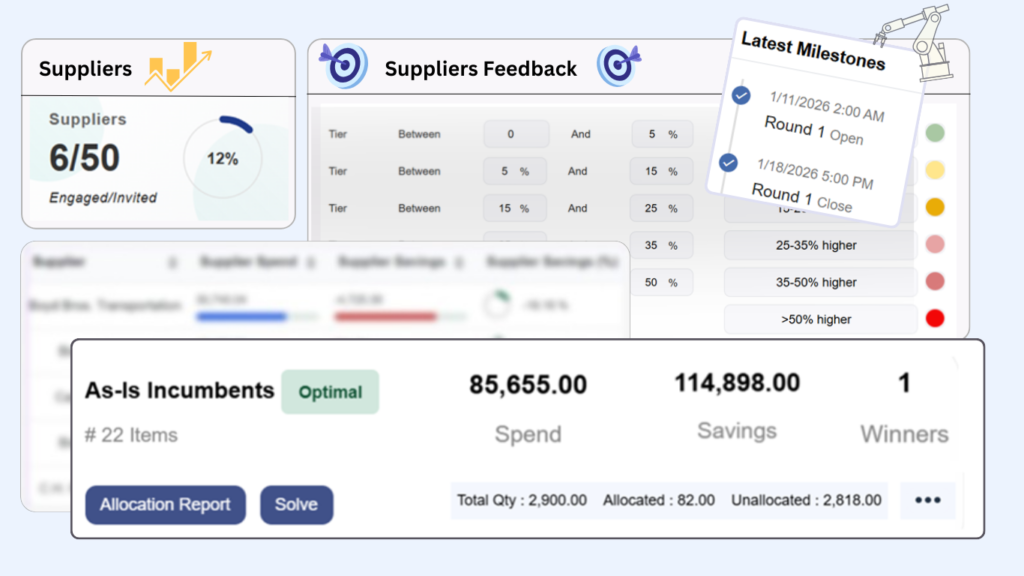Sort by the Supplier column header arrow
The image size is (1024, 576).
[172, 262]
